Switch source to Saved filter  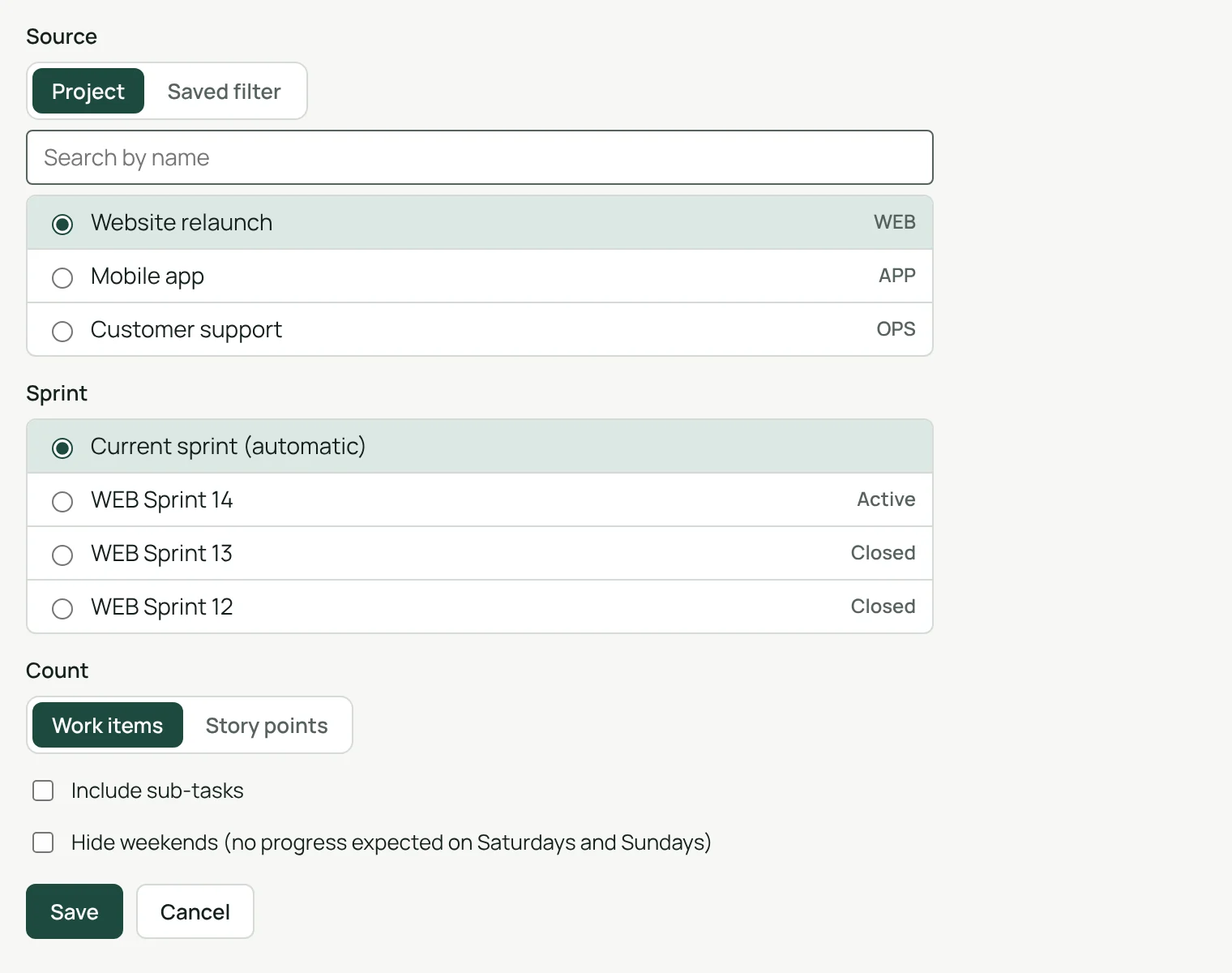[224, 91]
